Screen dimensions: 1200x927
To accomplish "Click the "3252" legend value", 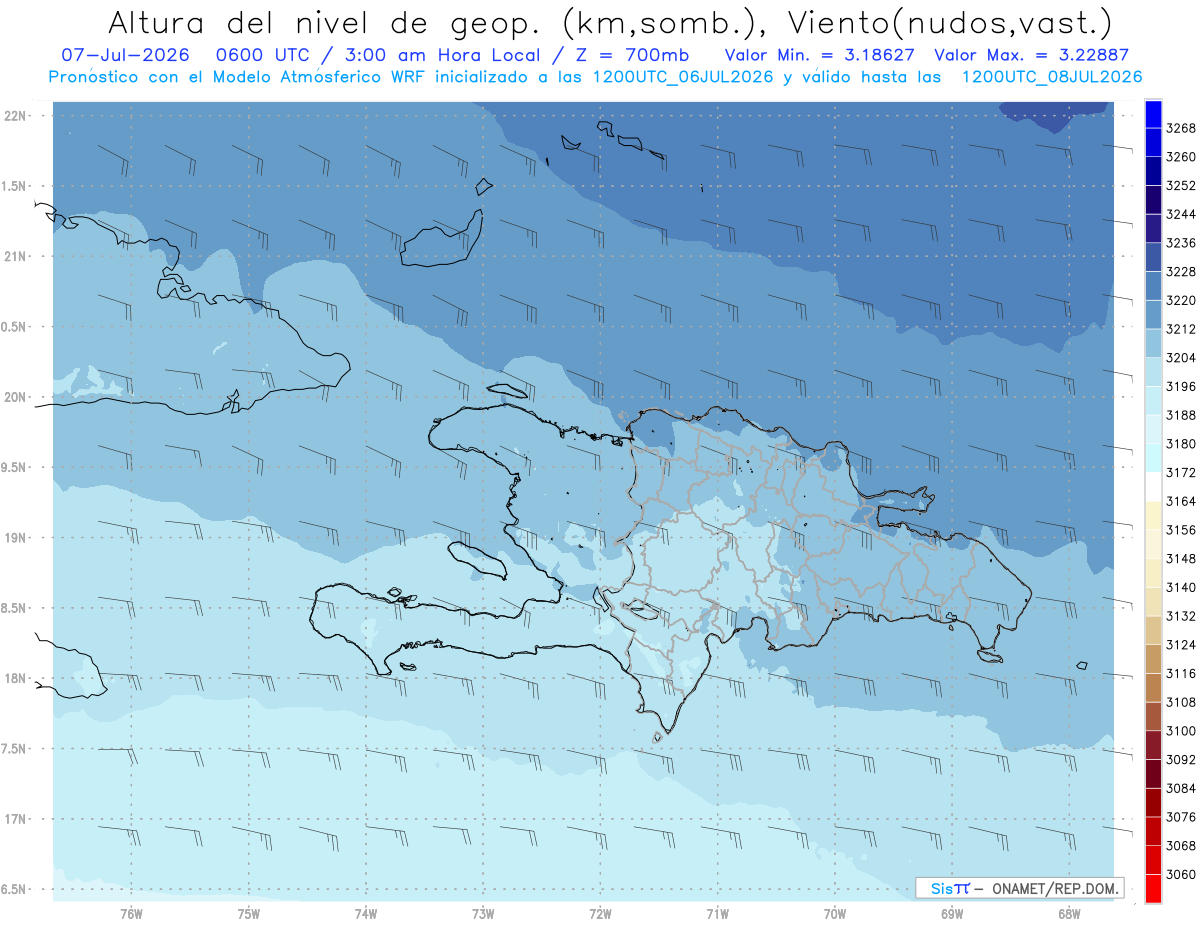I will click(1181, 186).
